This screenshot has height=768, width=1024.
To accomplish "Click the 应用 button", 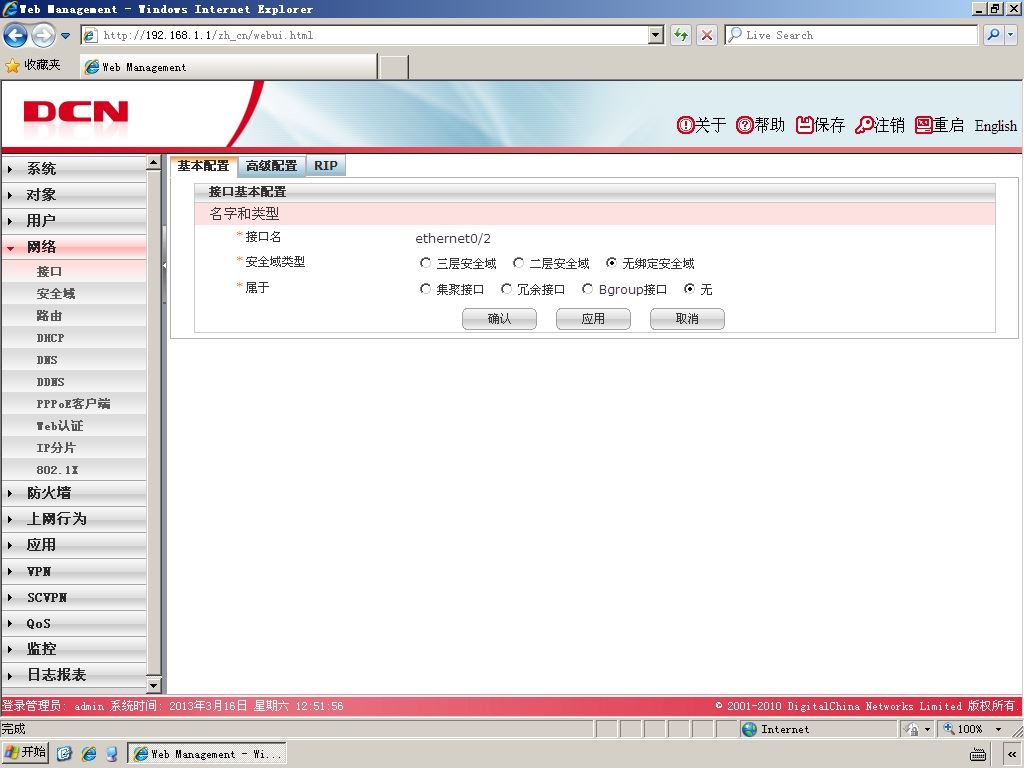I will pyautogui.click(x=593, y=319).
